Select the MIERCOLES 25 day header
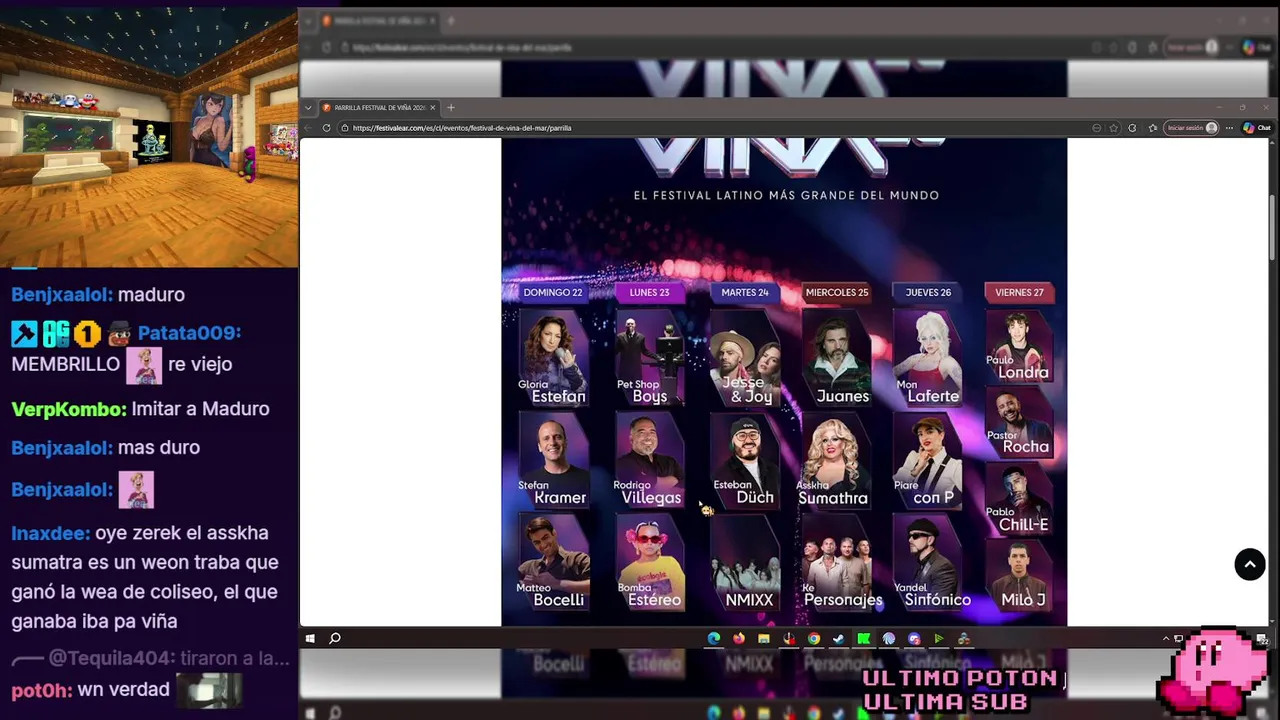This screenshot has width=1280, height=720. 837,292
